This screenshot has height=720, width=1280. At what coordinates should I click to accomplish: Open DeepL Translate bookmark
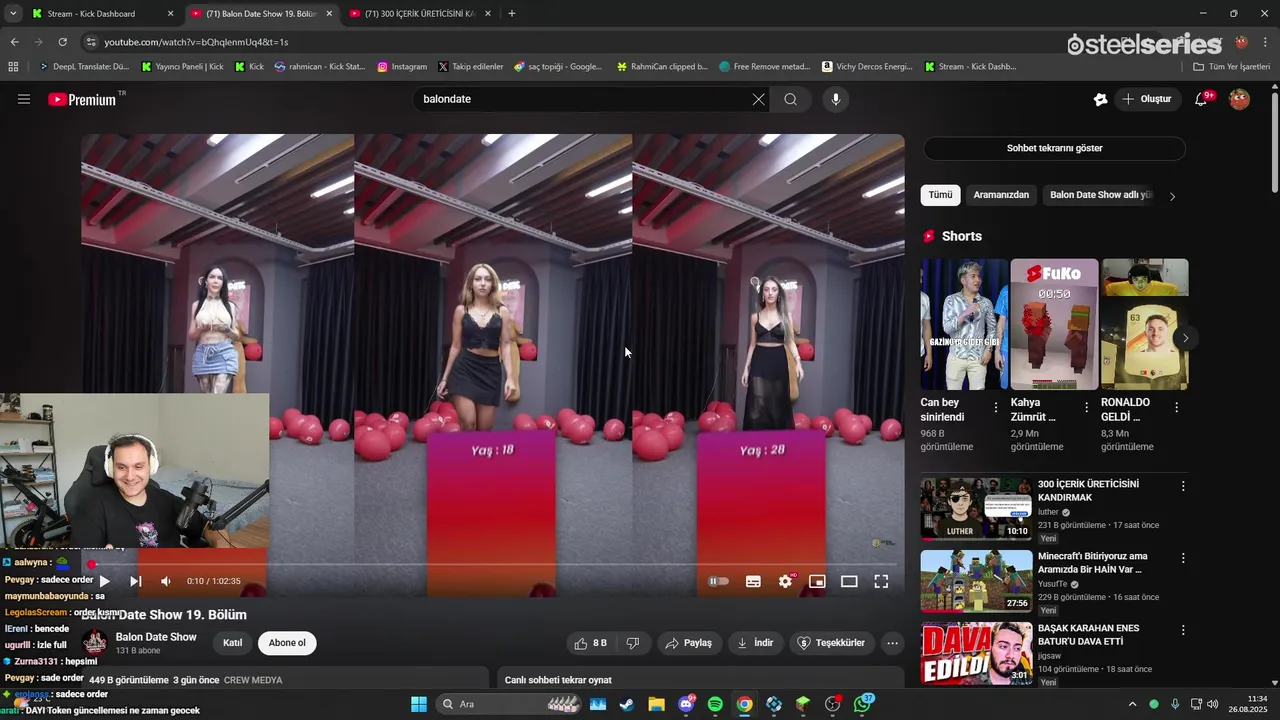tap(84, 67)
